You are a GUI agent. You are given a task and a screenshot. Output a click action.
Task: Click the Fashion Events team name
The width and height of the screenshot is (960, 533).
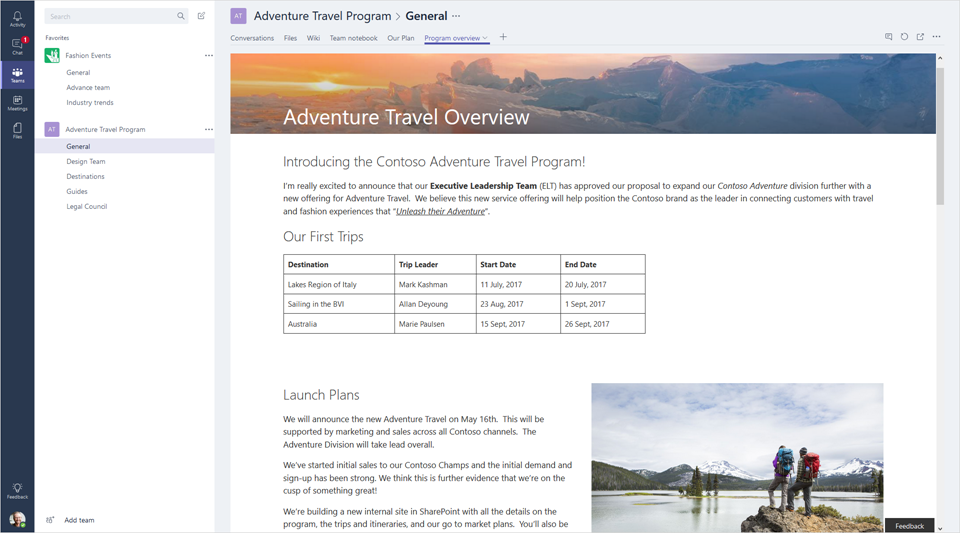tap(88, 56)
